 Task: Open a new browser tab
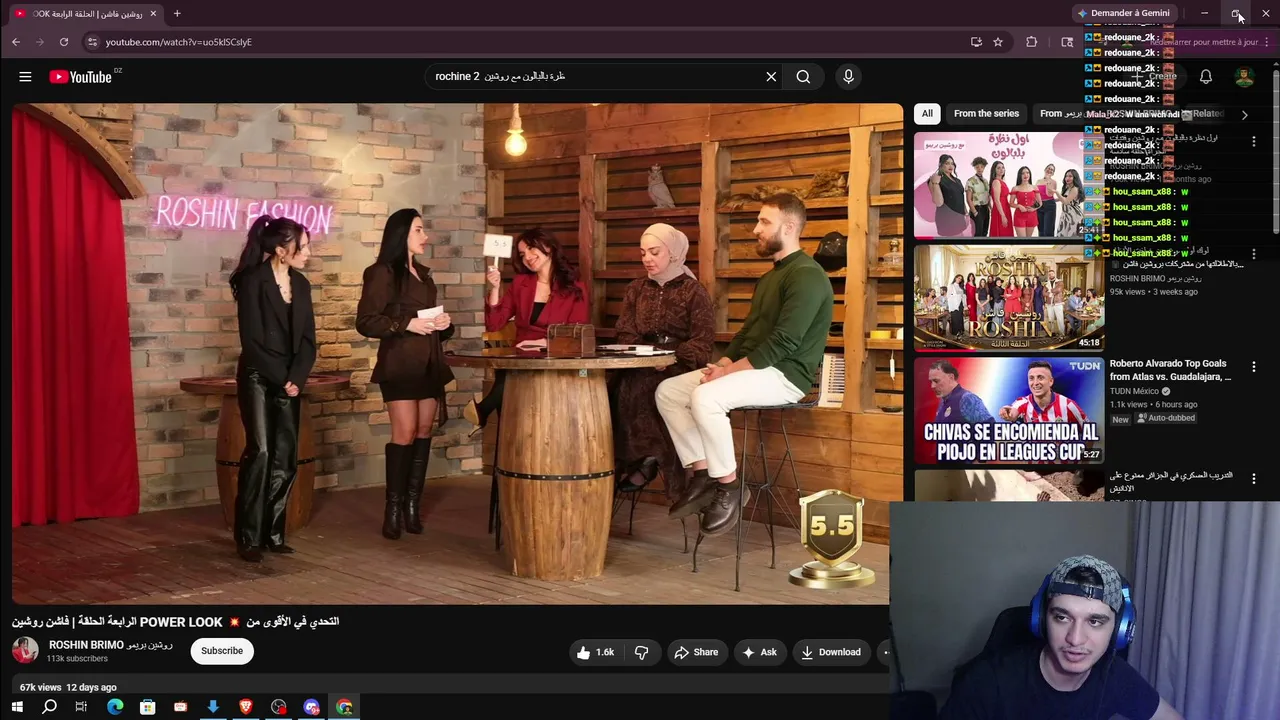(x=177, y=14)
